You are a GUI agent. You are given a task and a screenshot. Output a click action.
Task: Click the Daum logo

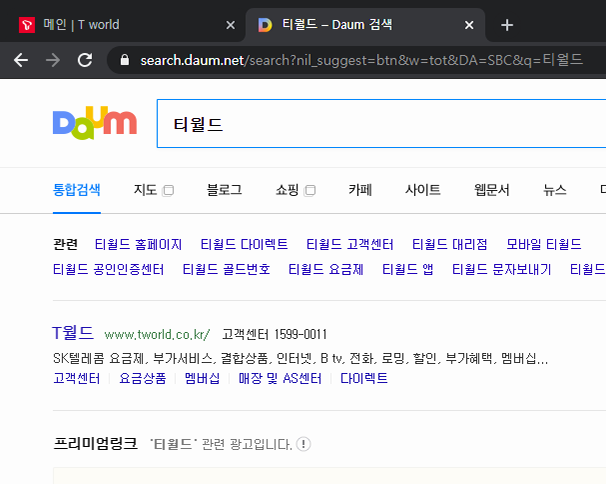(95, 123)
